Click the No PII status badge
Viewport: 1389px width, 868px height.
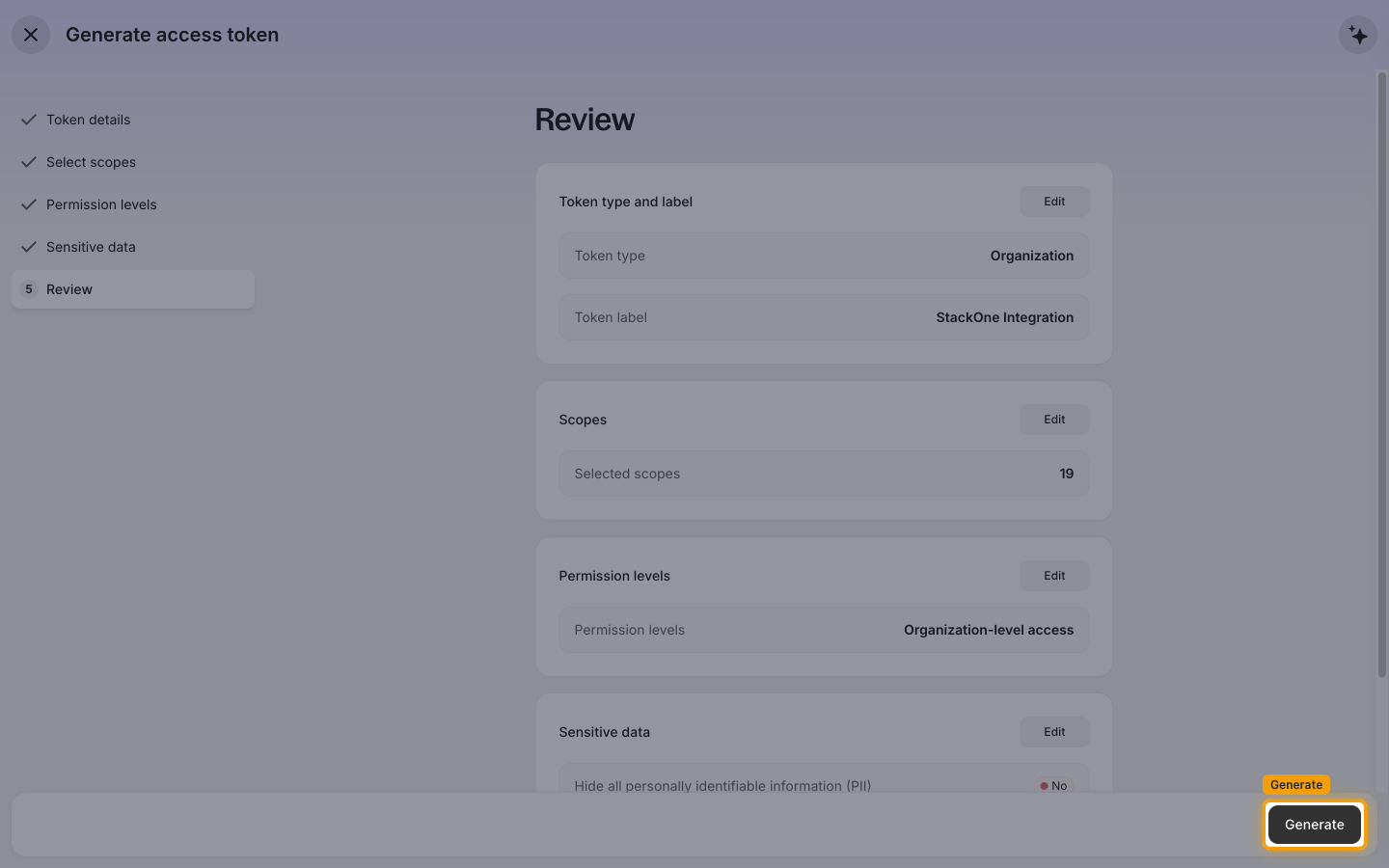1053,786
